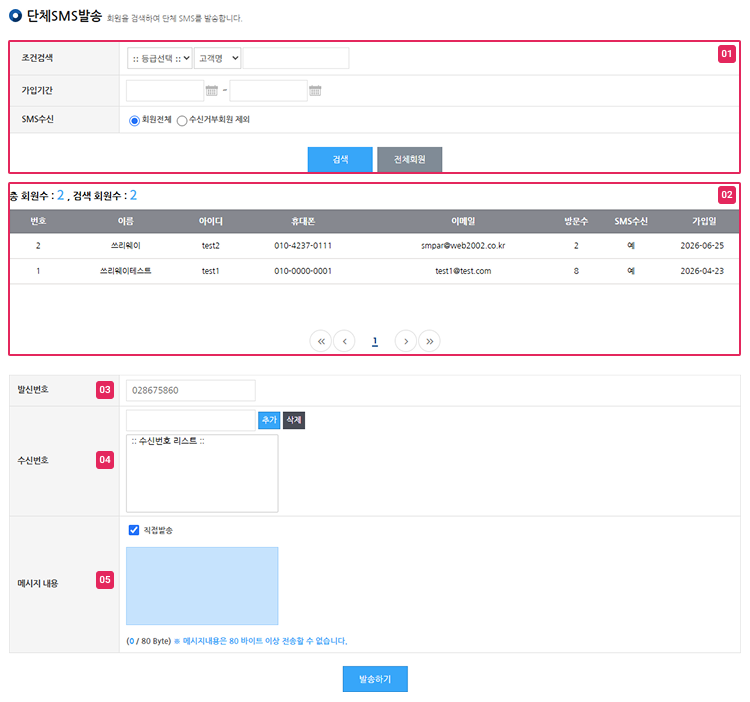Image resolution: width=750 pixels, height=702 pixels.
Task: Open the 고객명 search type dropdown
Action: click(x=218, y=58)
